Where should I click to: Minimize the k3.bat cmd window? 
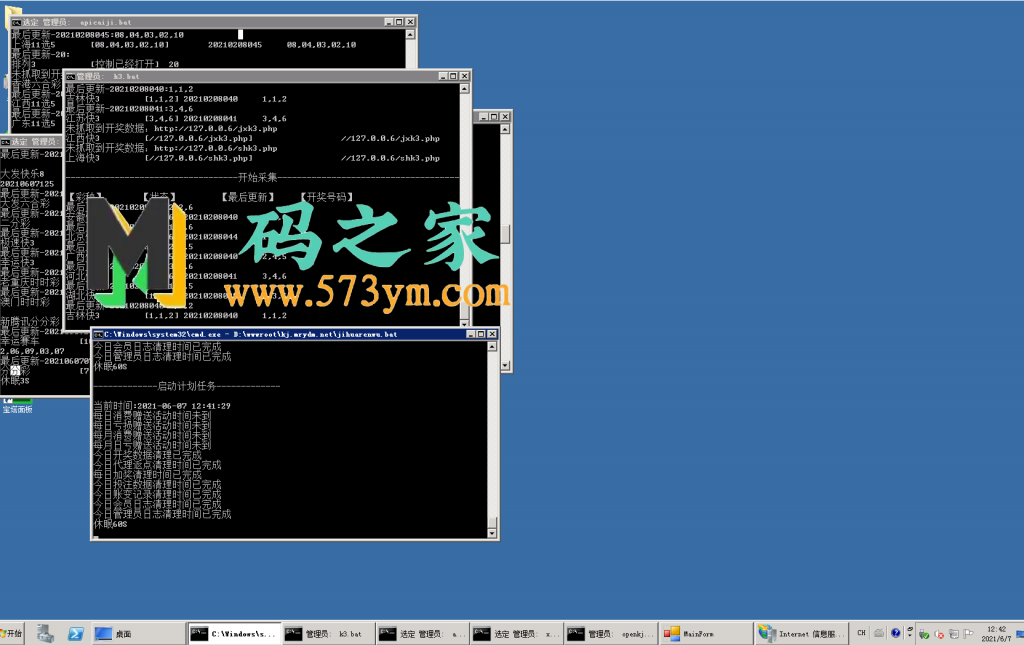[x=442, y=76]
